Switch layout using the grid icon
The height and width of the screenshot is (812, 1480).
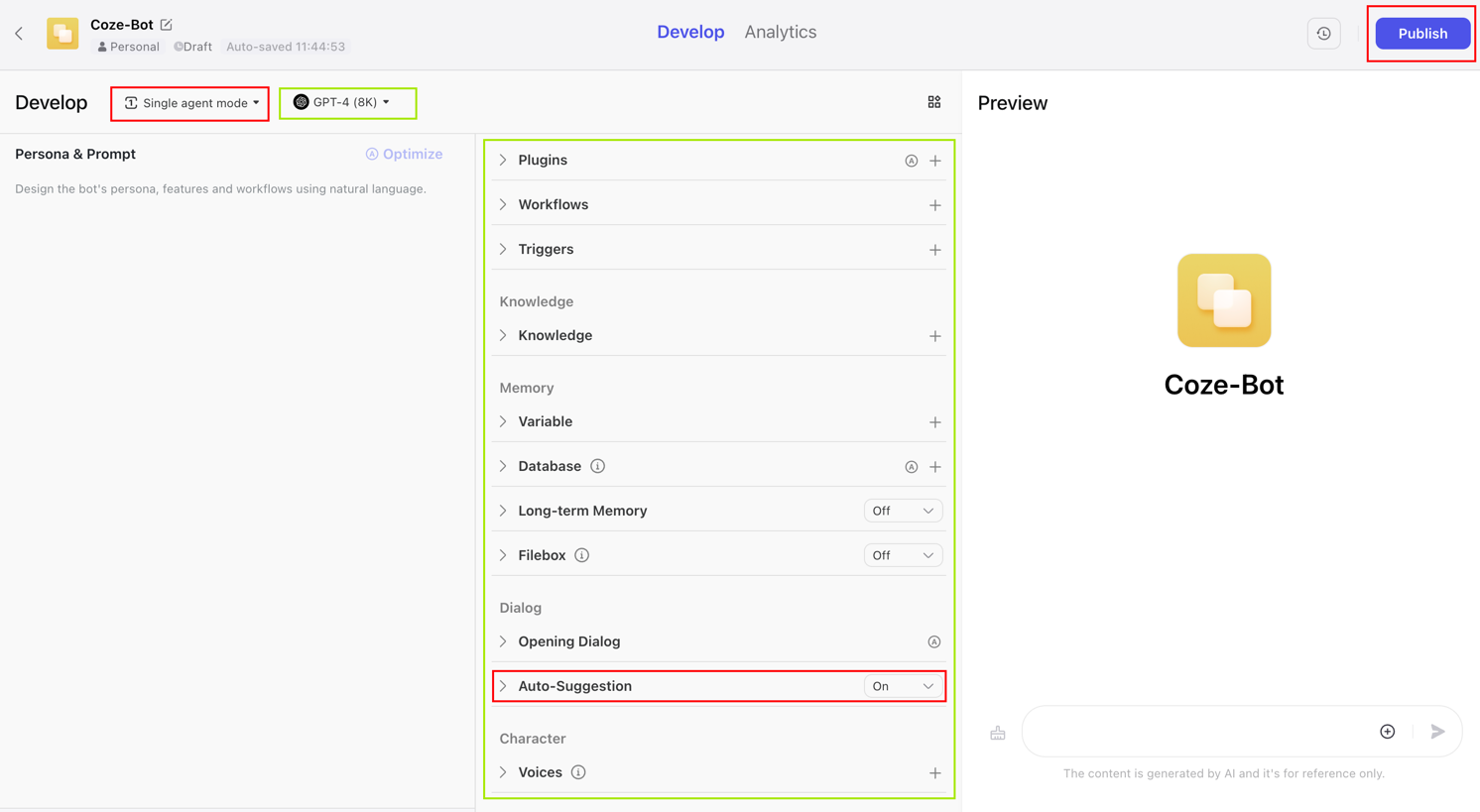point(934,102)
